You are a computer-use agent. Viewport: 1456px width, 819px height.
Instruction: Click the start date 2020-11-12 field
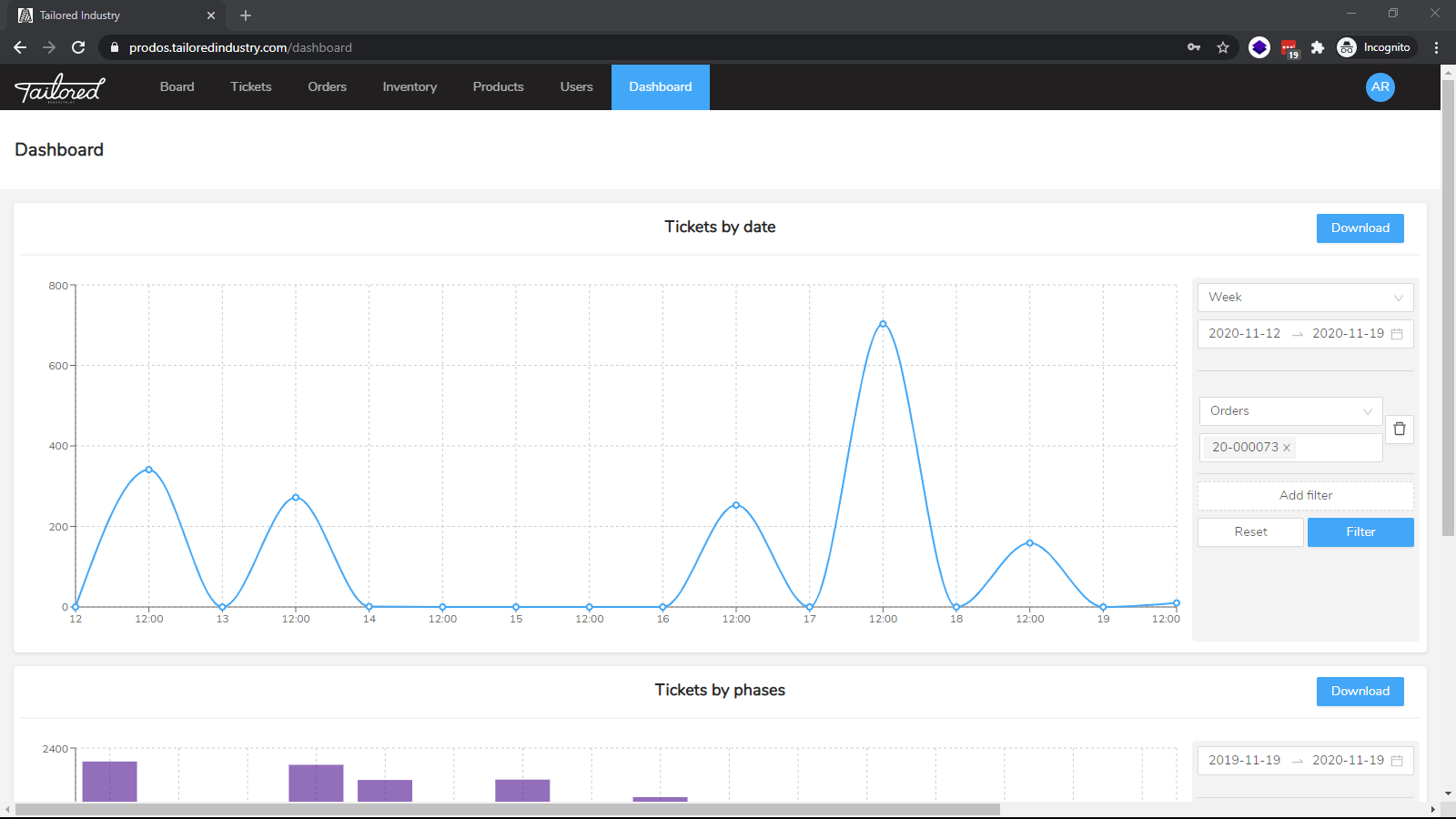click(1245, 334)
